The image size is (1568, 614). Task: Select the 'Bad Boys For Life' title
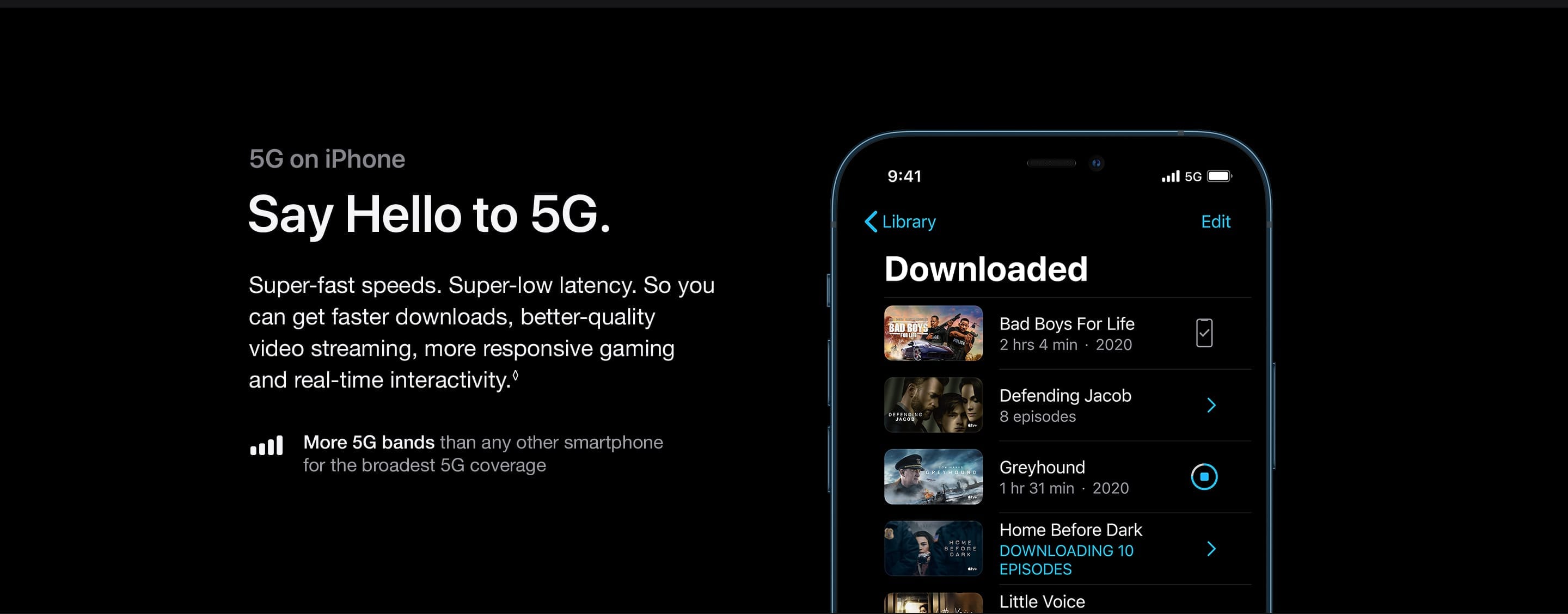tap(1067, 324)
